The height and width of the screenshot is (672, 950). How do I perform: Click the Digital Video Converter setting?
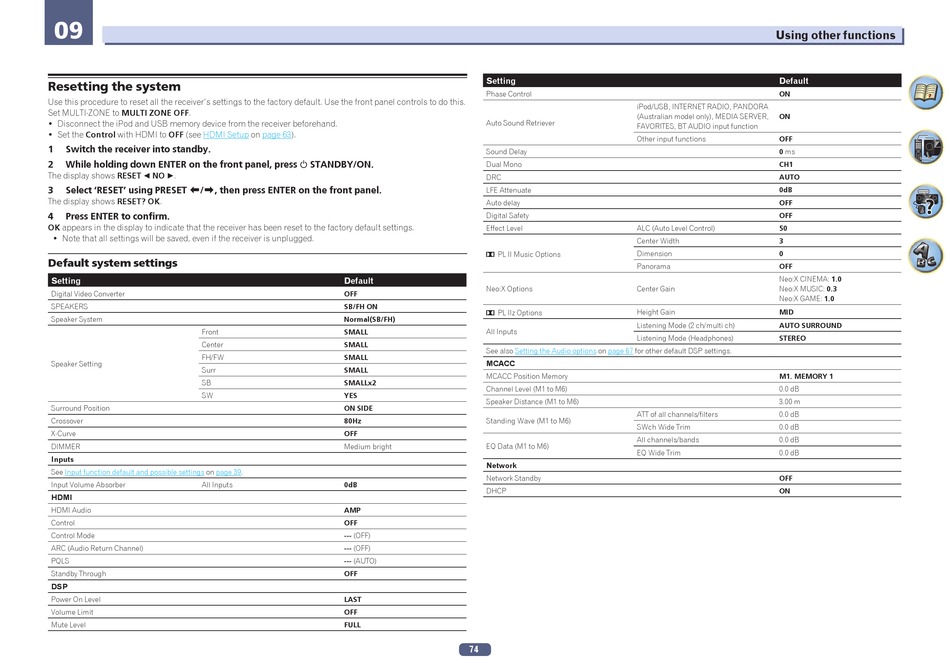88,294
